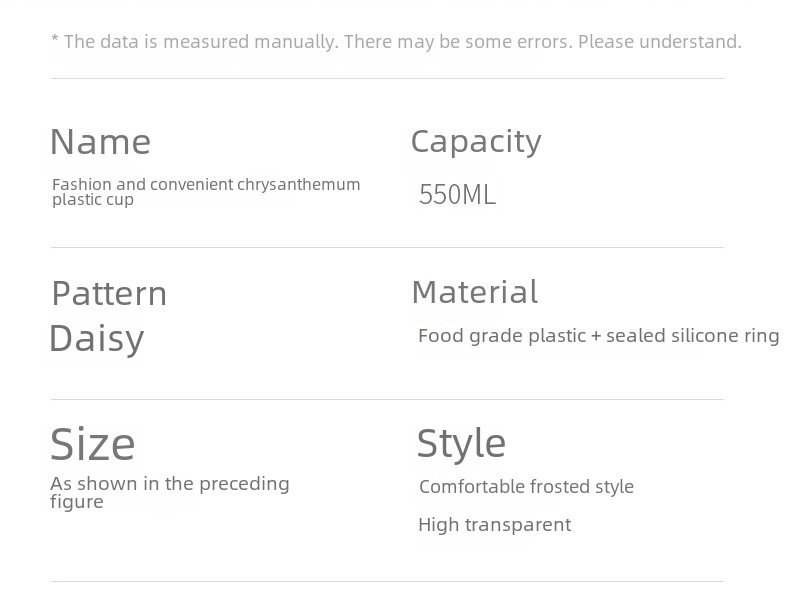
Task: Click the Style heading
Action: pyautogui.click(x=461, y=443)
